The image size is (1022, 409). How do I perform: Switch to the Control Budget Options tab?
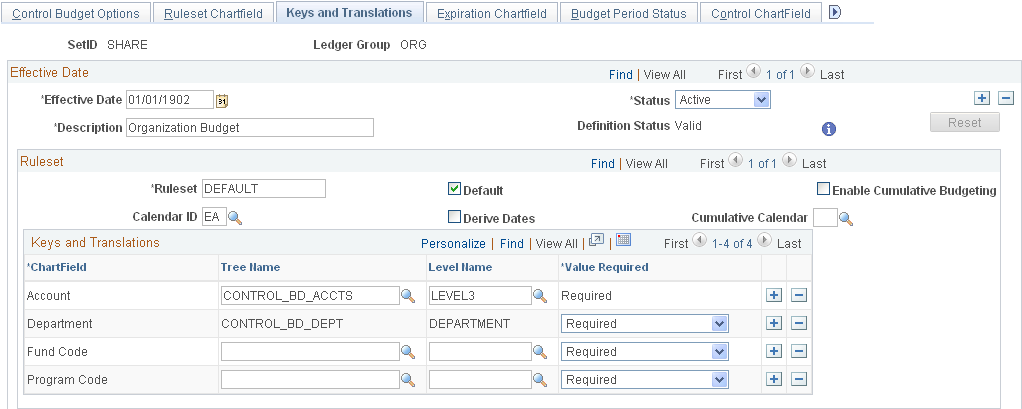(76, 13)
